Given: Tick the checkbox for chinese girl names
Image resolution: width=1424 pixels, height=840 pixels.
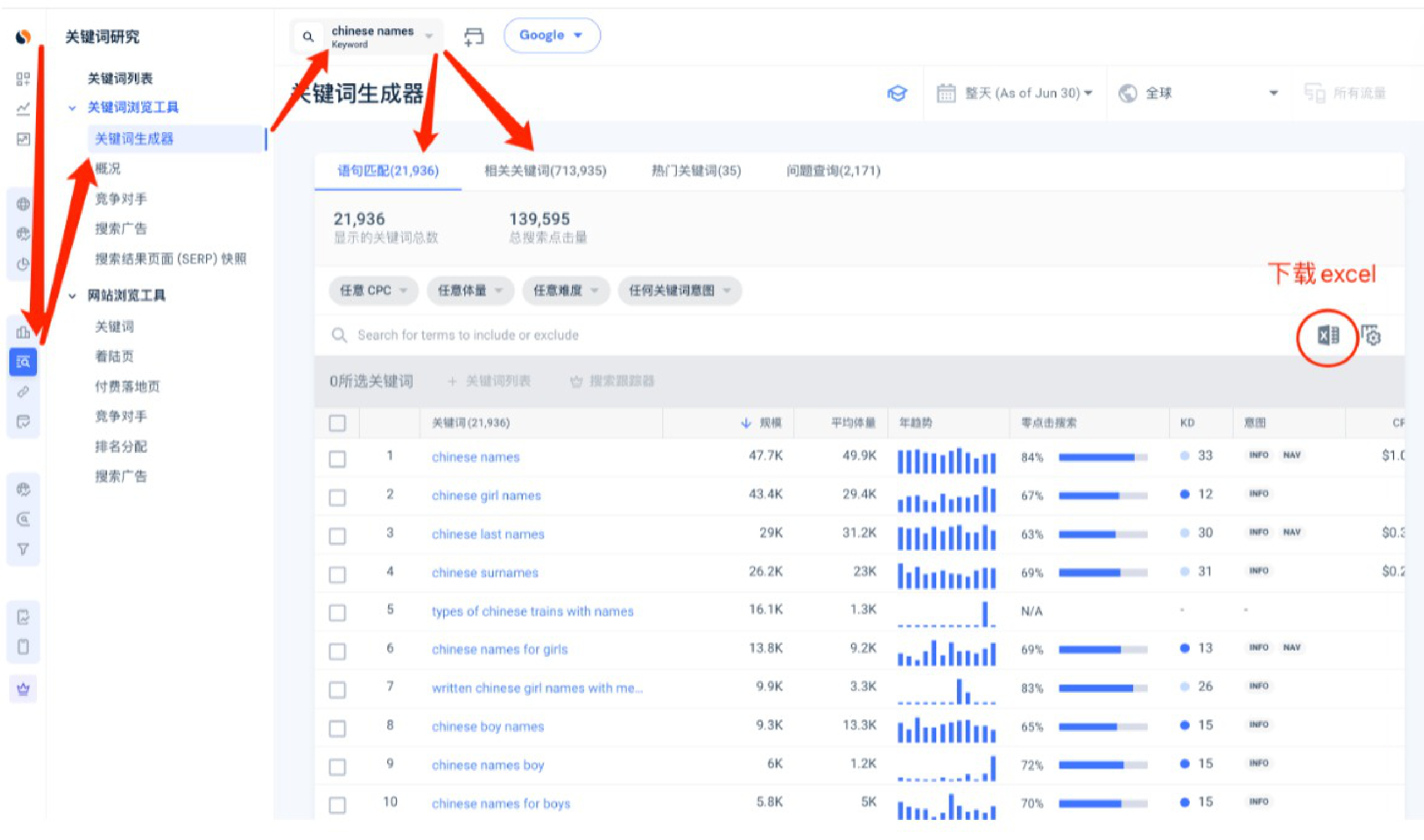Looking at the screenshot, I should click(337, 497).
